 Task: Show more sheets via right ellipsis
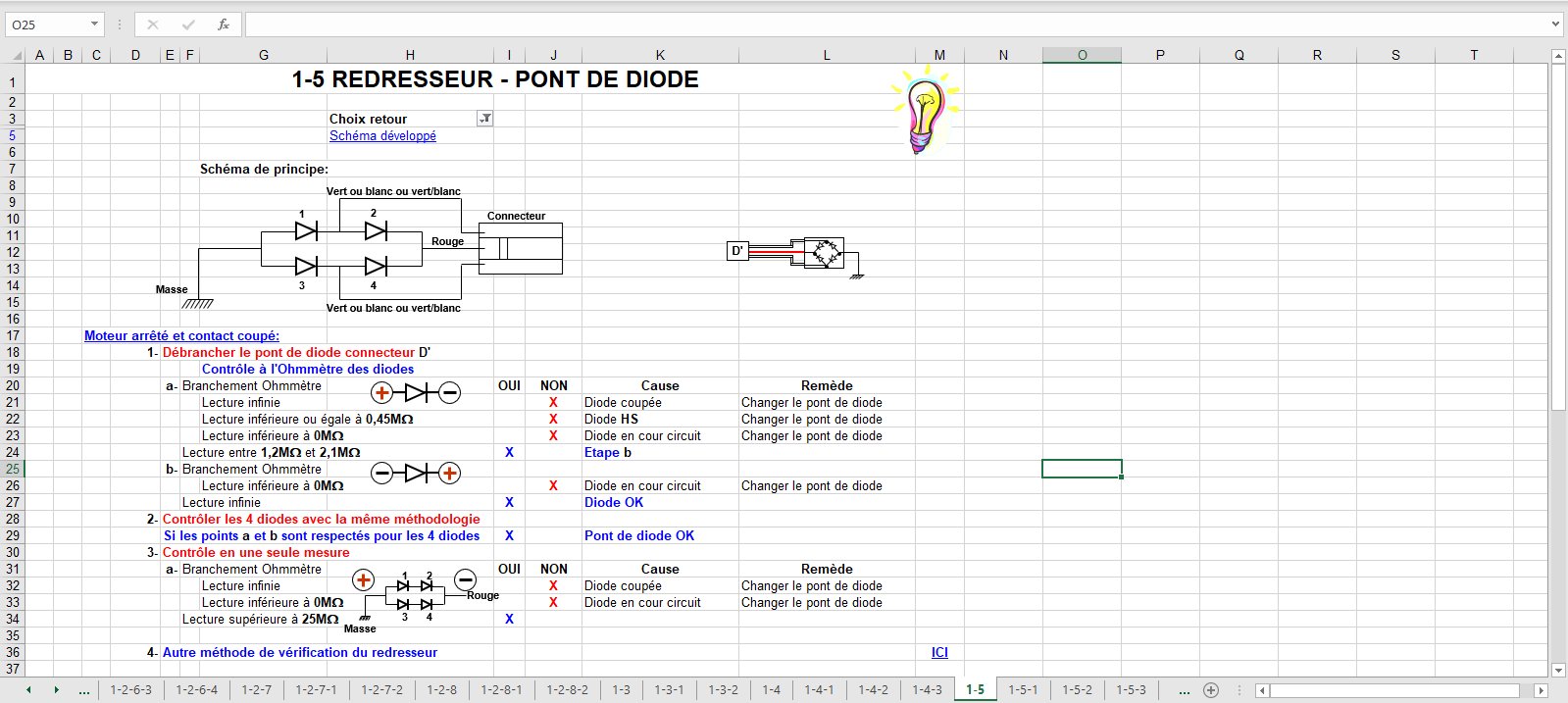pyautogui.click(x=1184, y=690)
